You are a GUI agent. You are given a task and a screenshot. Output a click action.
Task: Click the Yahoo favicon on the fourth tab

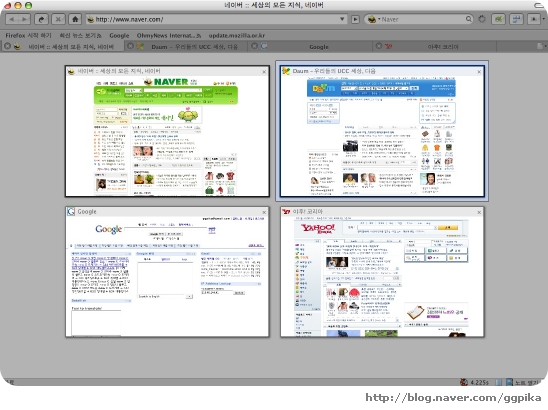[x=388, y=46]
